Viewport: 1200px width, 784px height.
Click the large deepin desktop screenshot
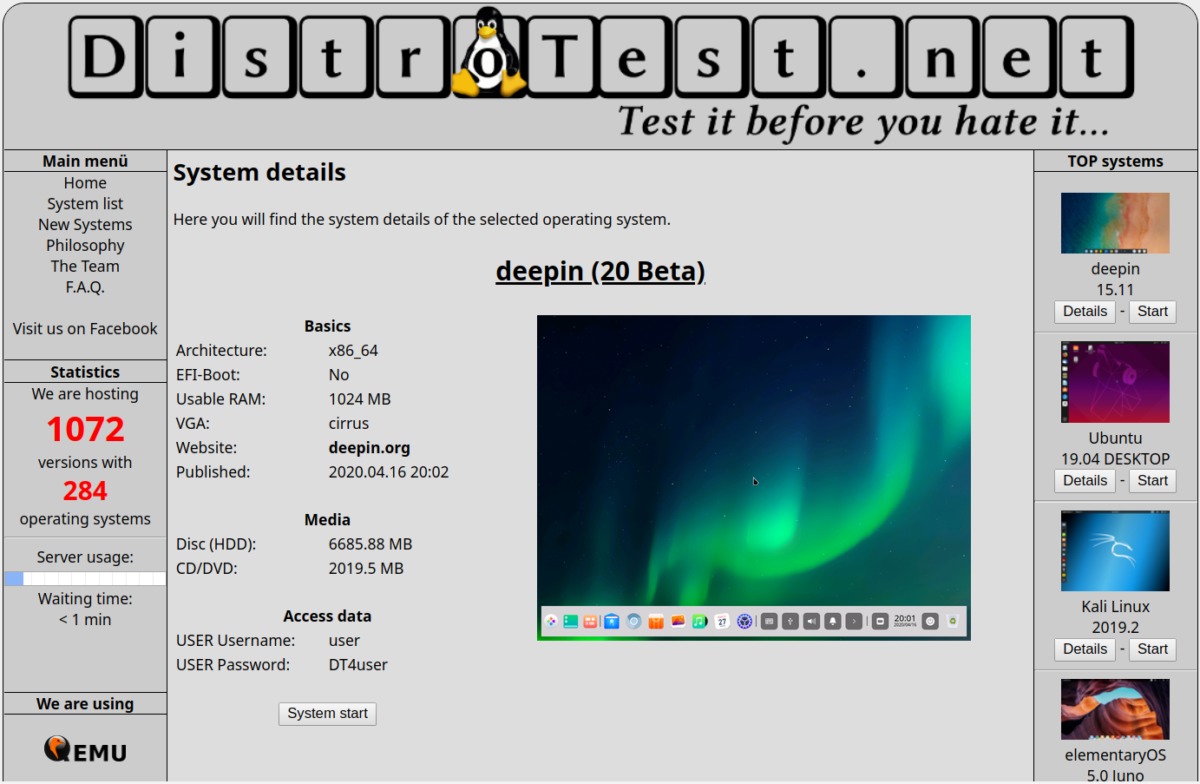point(753,478)
